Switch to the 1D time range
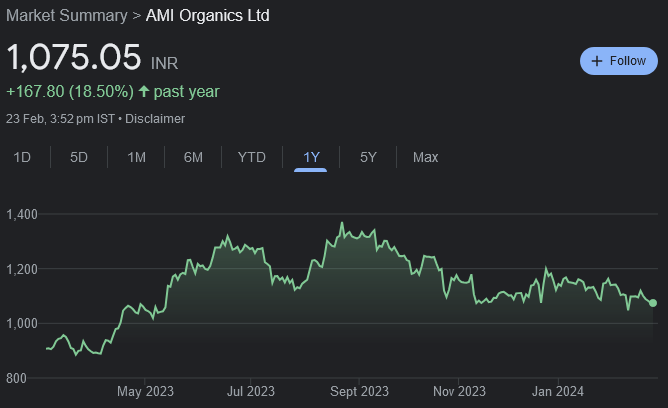Image resolution: width=668 pixels, height=408 pixels. click(x=21, y=157)
